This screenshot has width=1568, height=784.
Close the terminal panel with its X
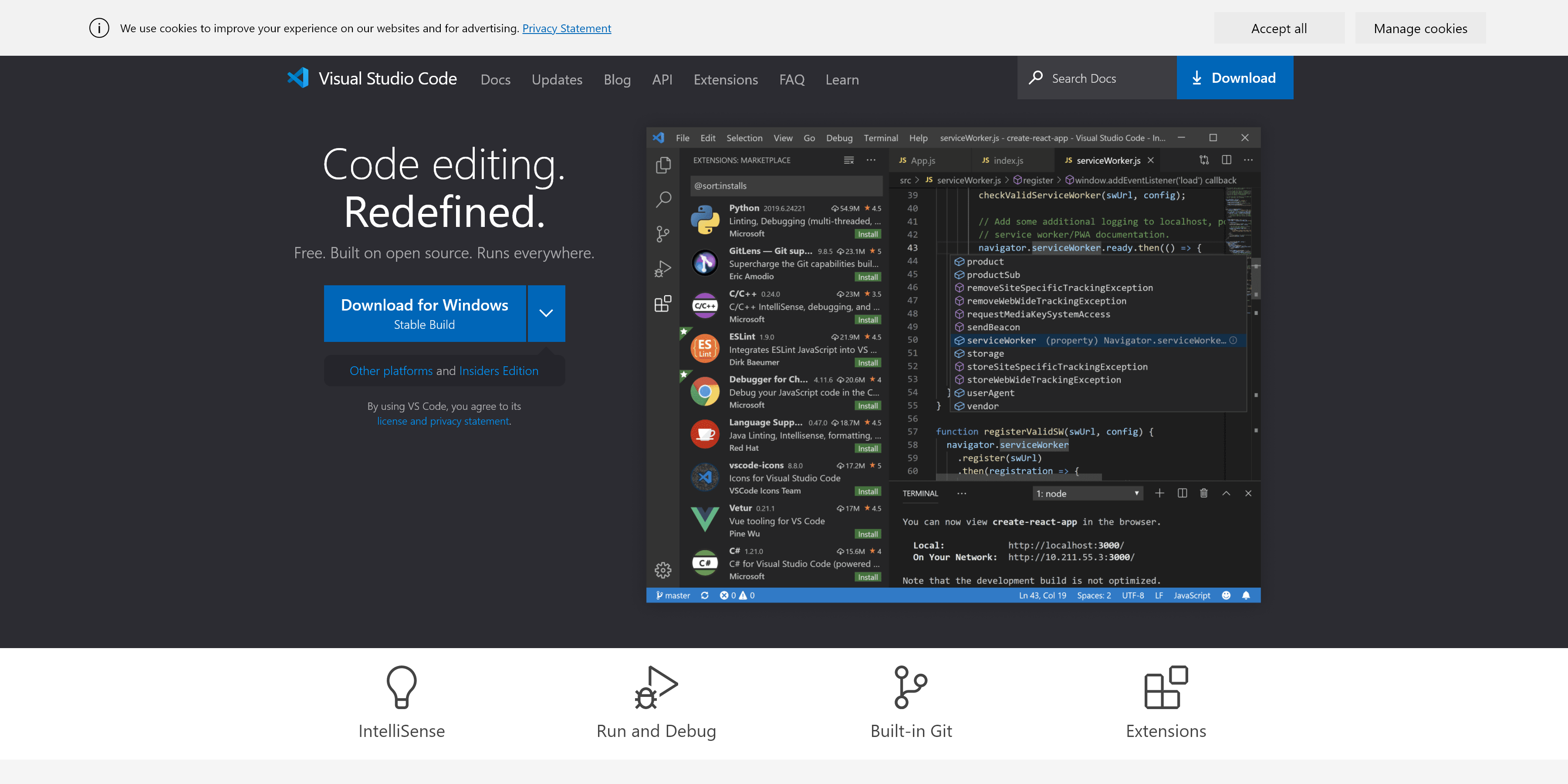tap(1248, 493)
